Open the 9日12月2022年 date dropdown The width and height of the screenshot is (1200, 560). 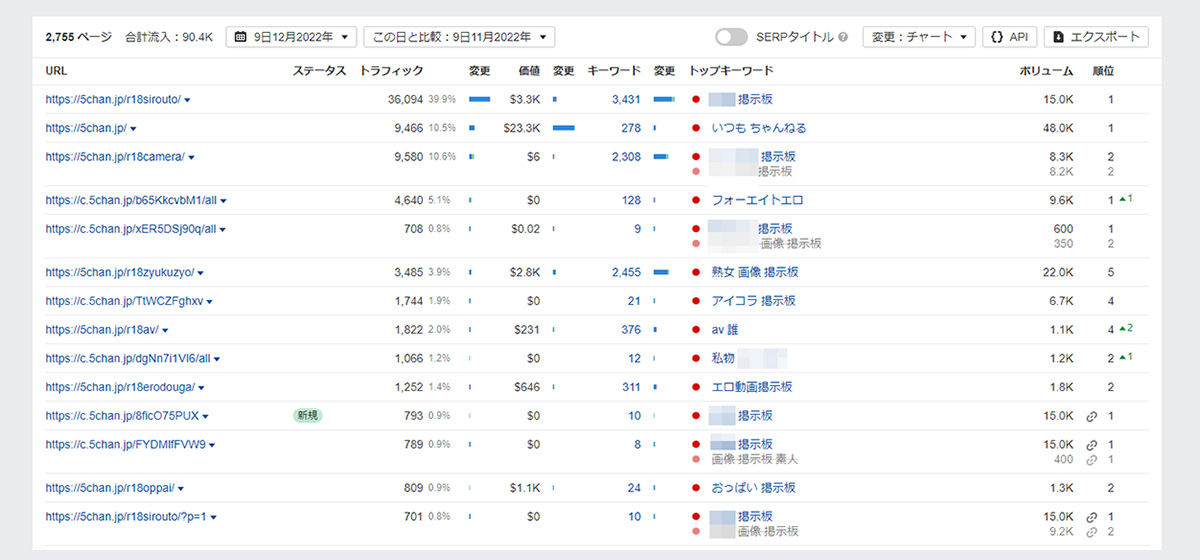(x=291, y=37)
